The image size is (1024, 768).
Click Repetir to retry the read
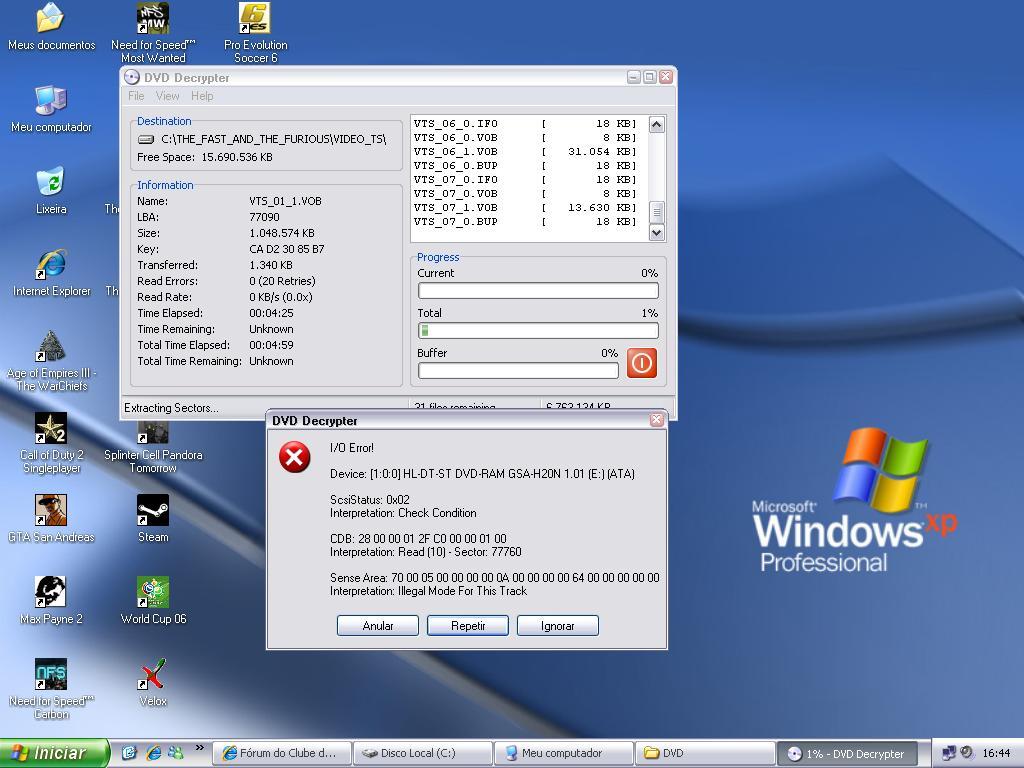468,626
